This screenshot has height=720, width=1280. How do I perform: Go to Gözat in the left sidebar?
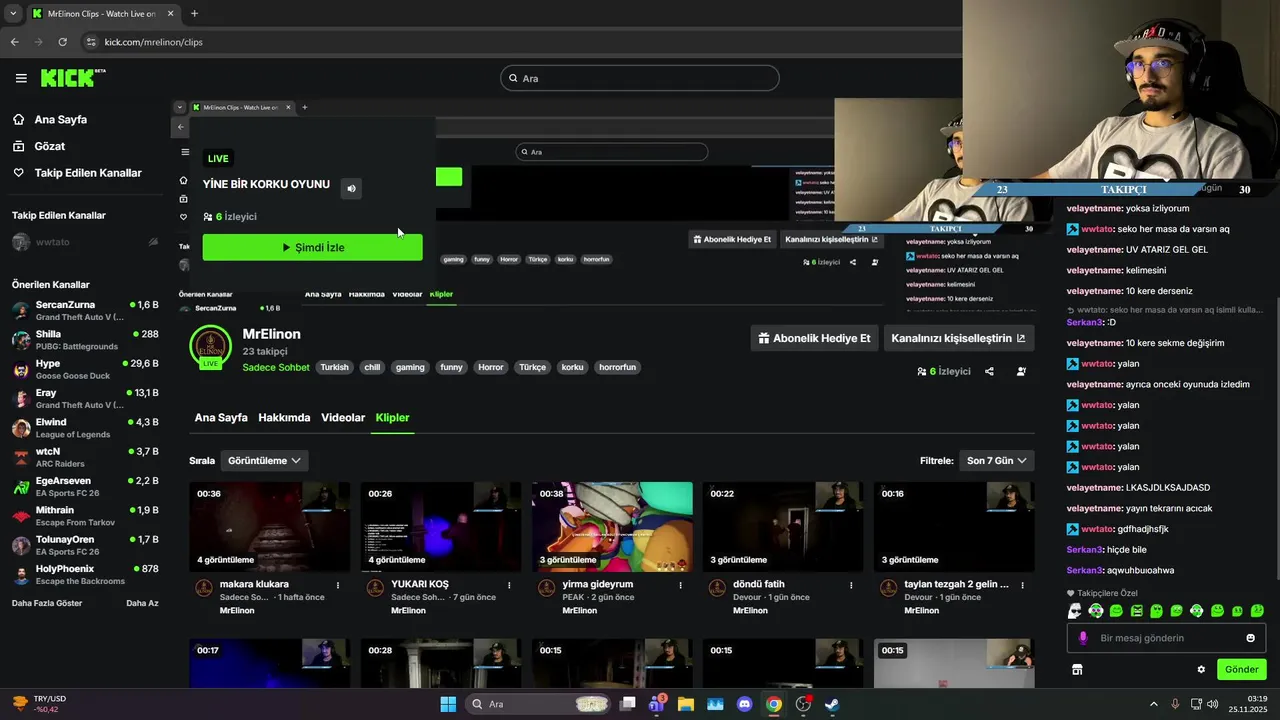click(49, 146)
